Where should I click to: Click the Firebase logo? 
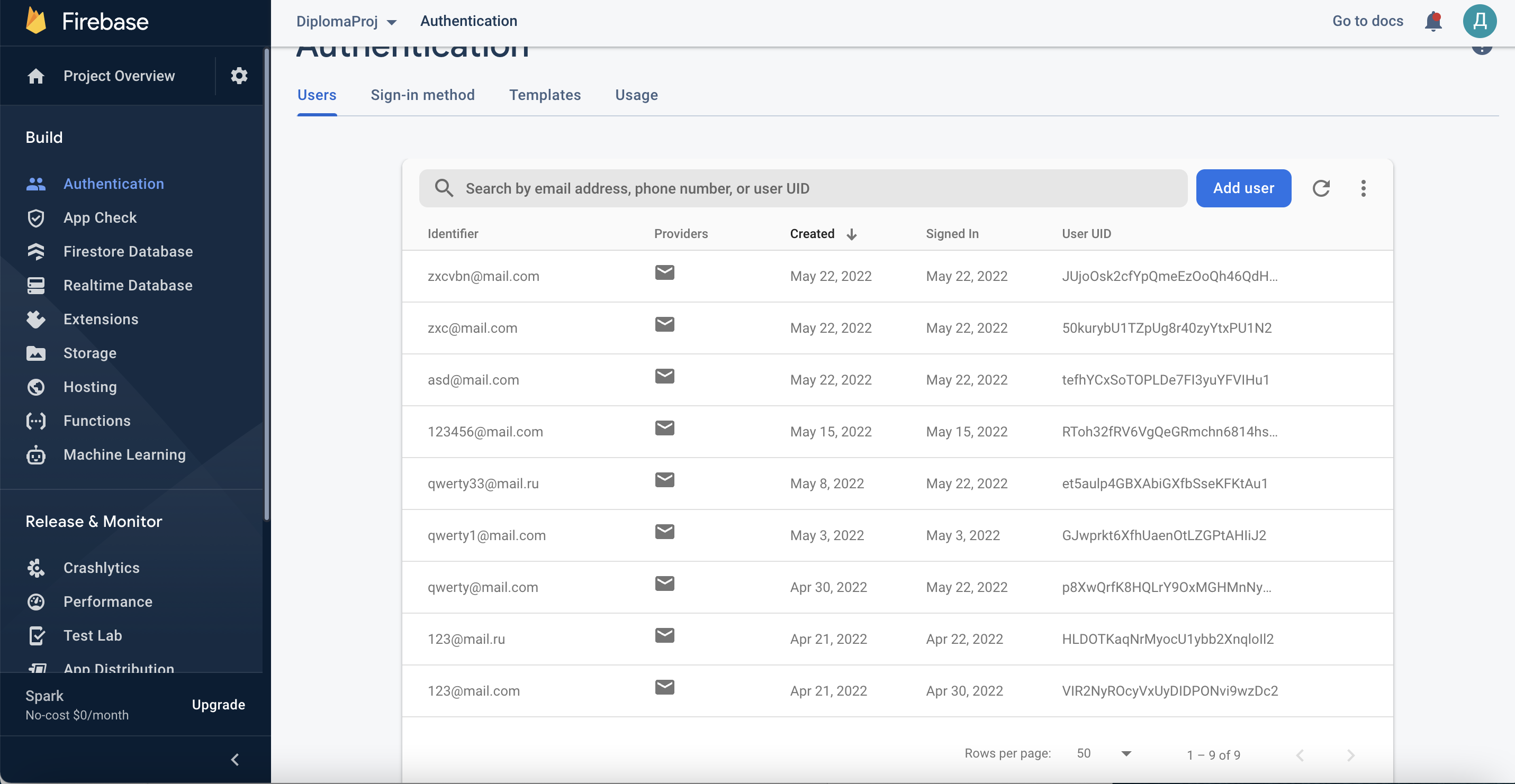pyautogui.click(x=37, y=21)
